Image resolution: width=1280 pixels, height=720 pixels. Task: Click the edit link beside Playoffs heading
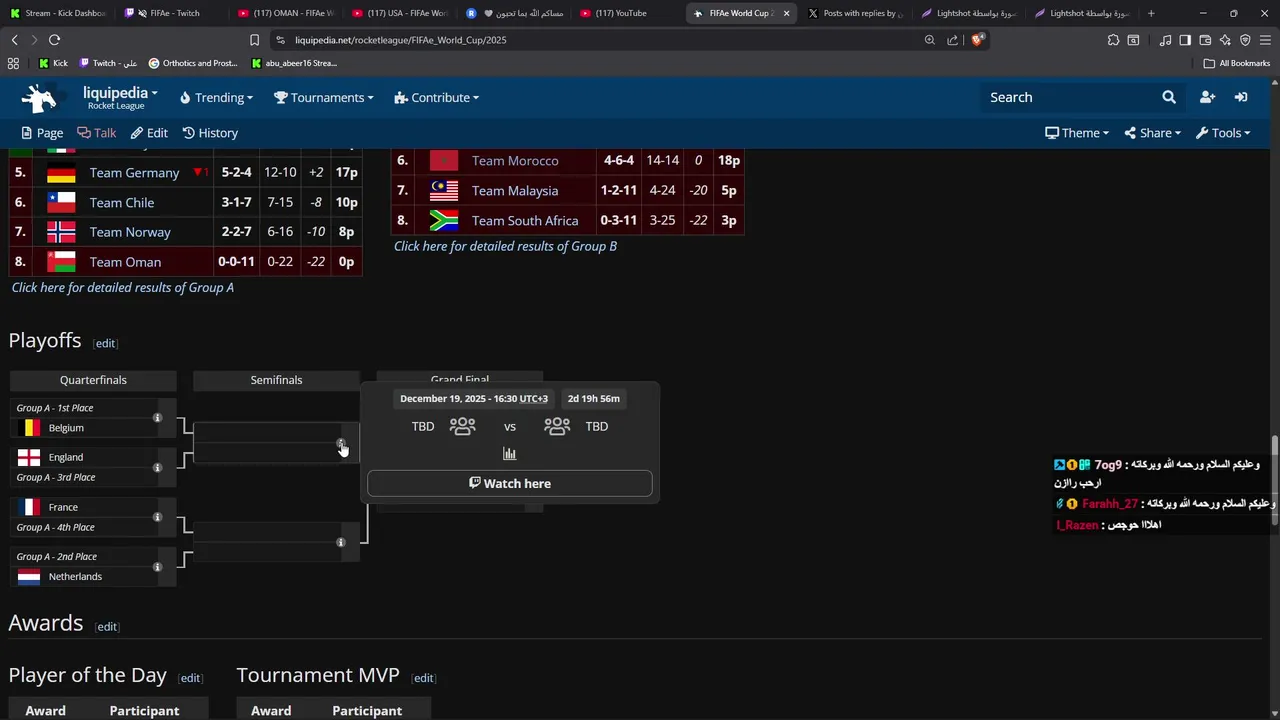pos(105,344)
